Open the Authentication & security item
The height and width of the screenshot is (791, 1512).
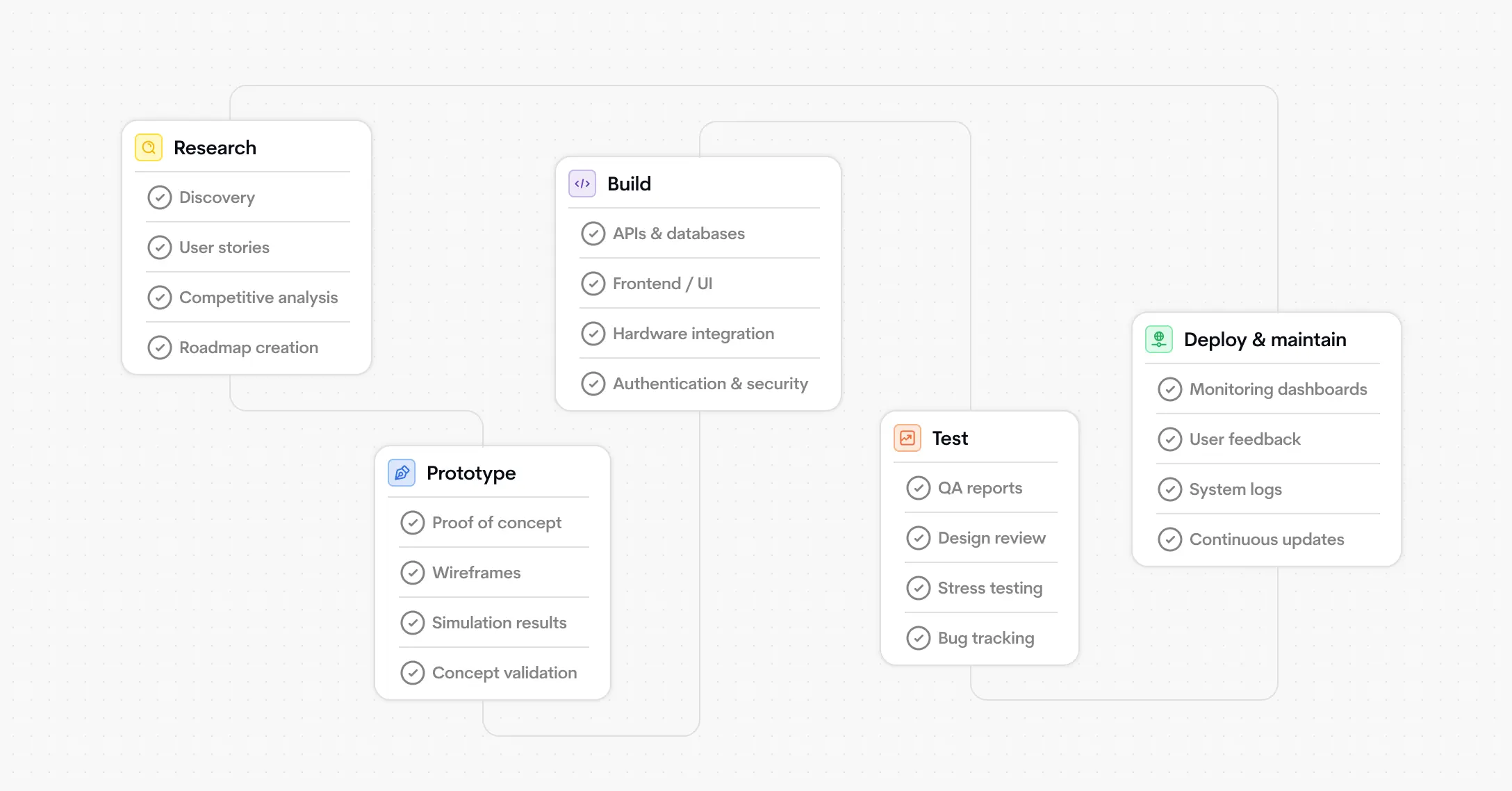709,384
